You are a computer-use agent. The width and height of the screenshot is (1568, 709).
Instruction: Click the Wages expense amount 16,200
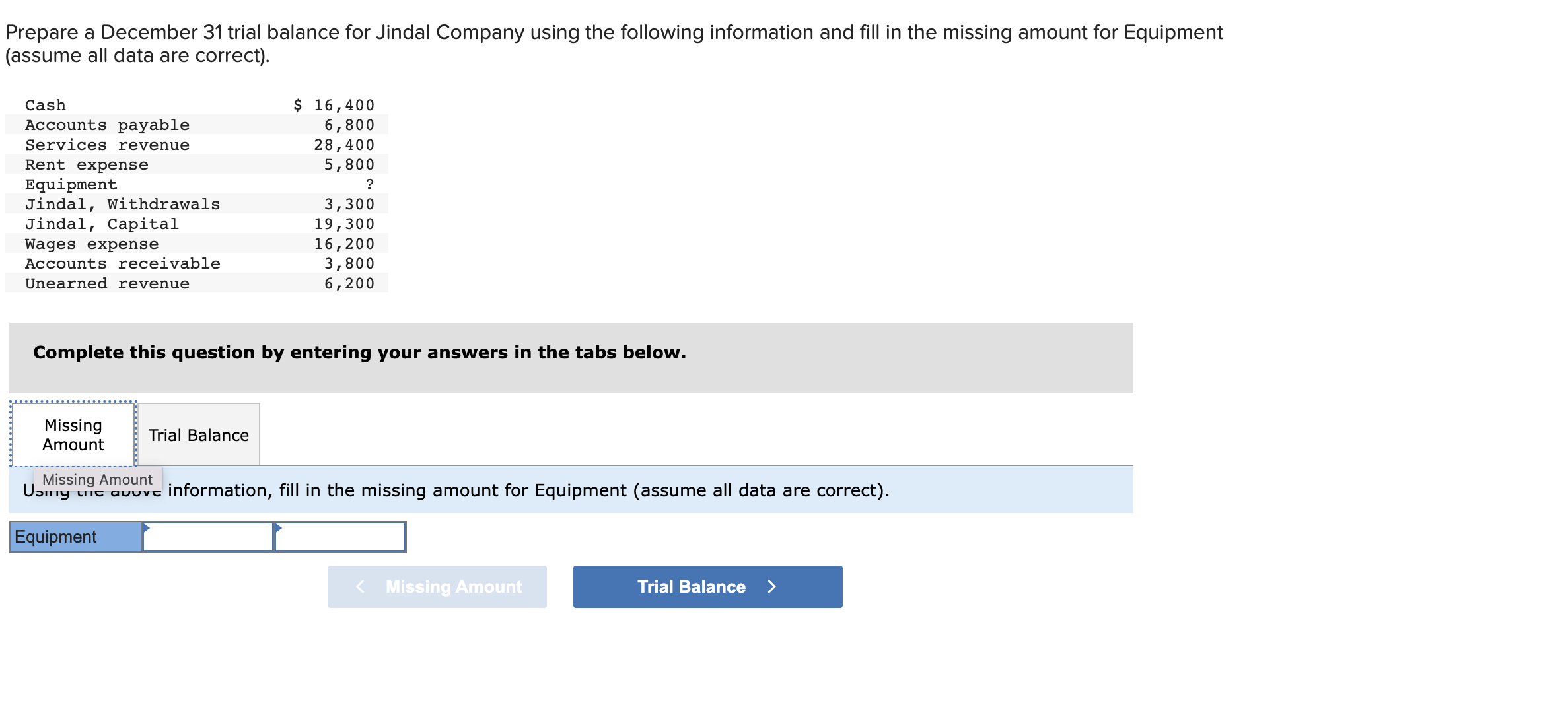[x=343, y=244]
